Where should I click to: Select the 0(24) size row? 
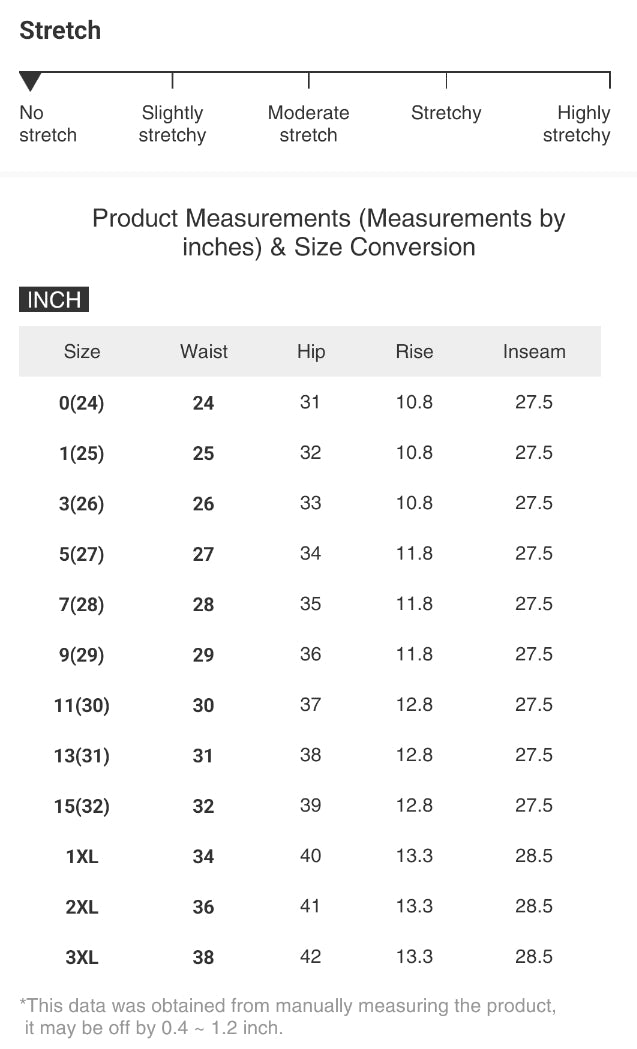[82, 403]
